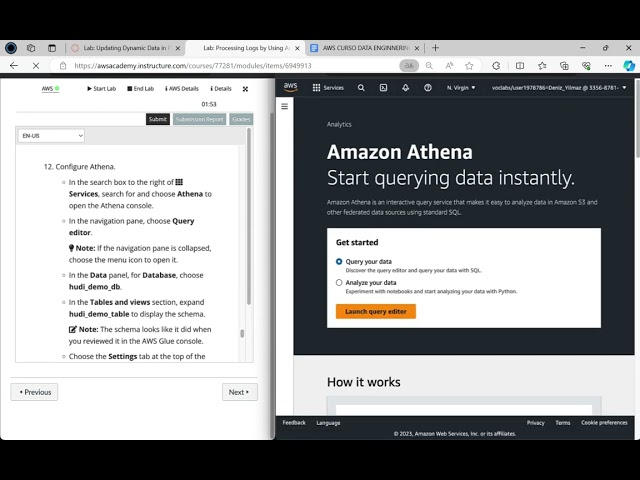640x480 pixels.
Task: Open the AWS console search
Action: click(x=361, y=87)
